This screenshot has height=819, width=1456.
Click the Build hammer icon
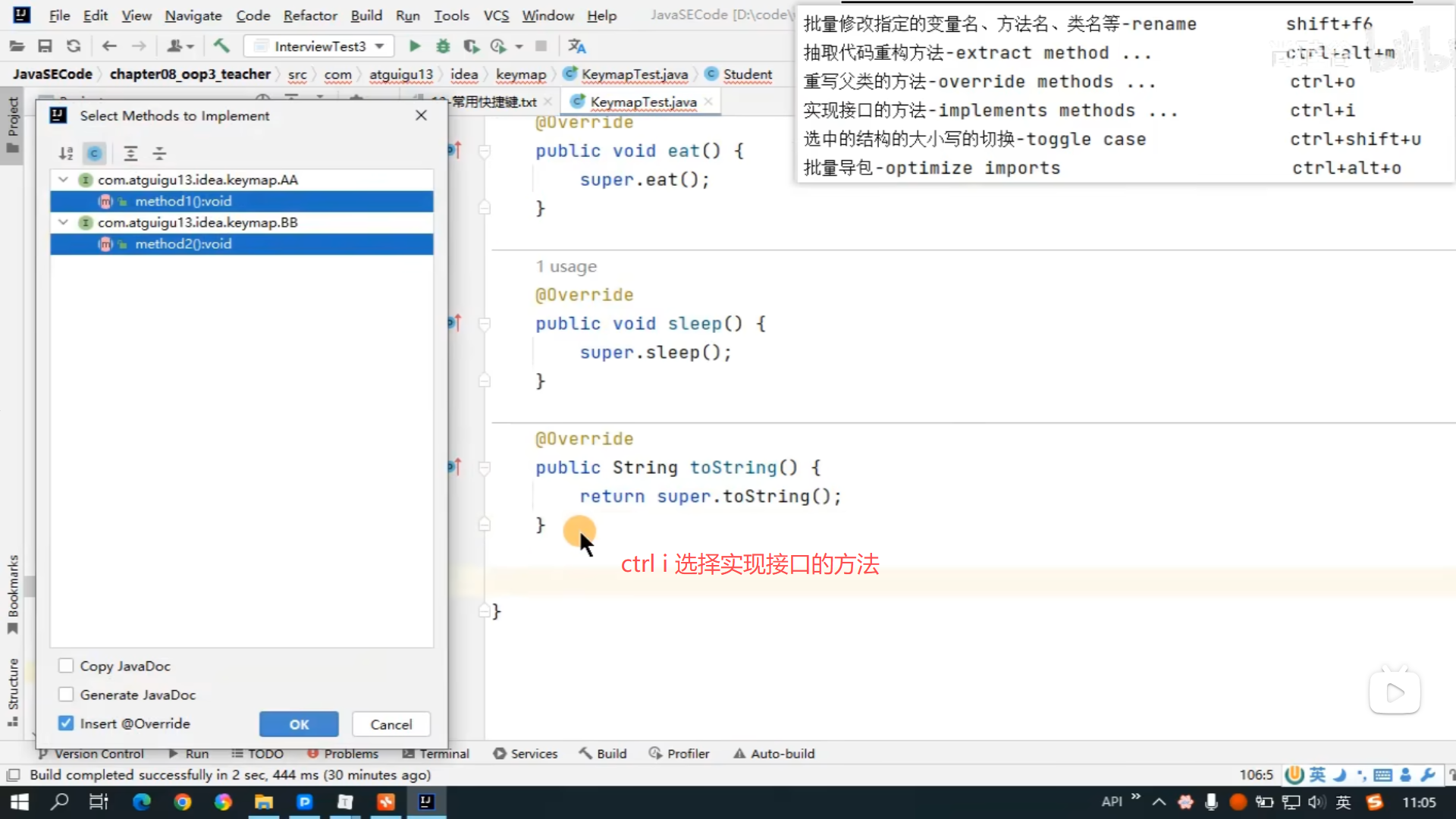(x=221, y=46)
